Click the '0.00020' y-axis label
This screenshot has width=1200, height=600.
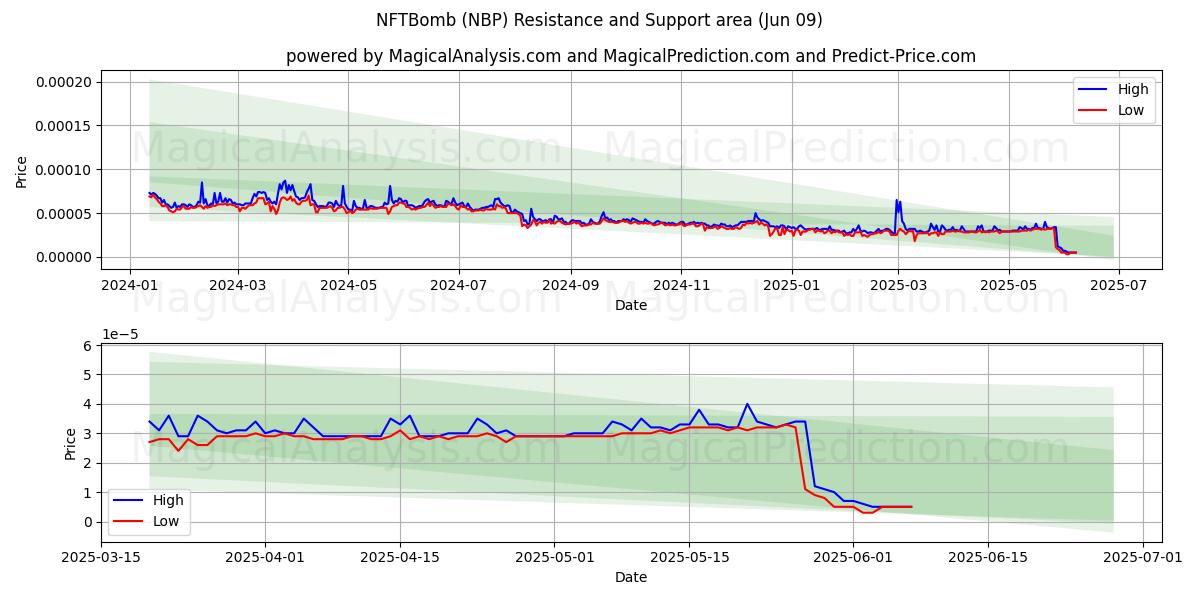tap(66, 82)
